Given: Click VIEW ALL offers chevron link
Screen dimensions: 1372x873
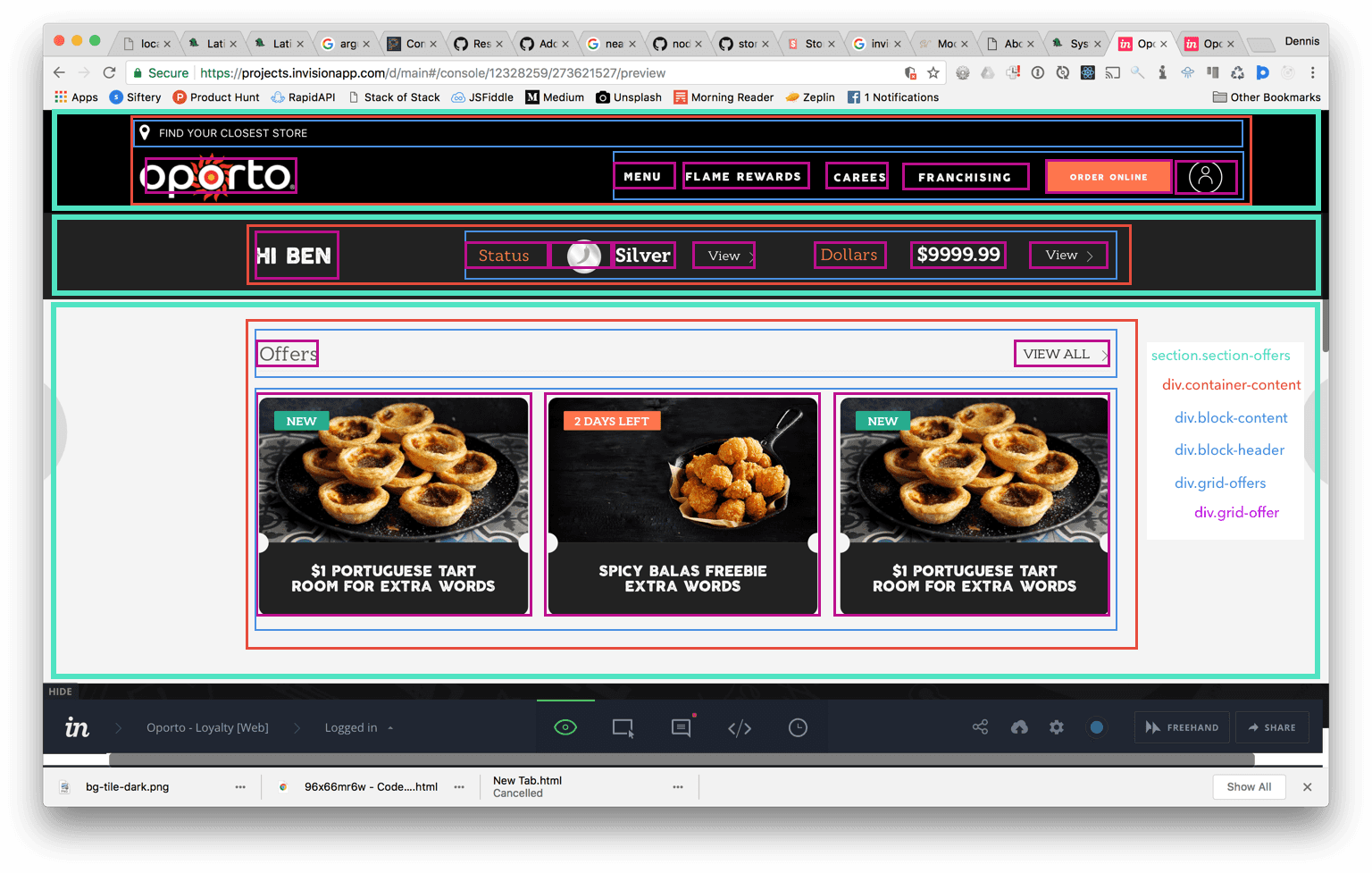Looking at the screenshot, I should [1062, 354].
